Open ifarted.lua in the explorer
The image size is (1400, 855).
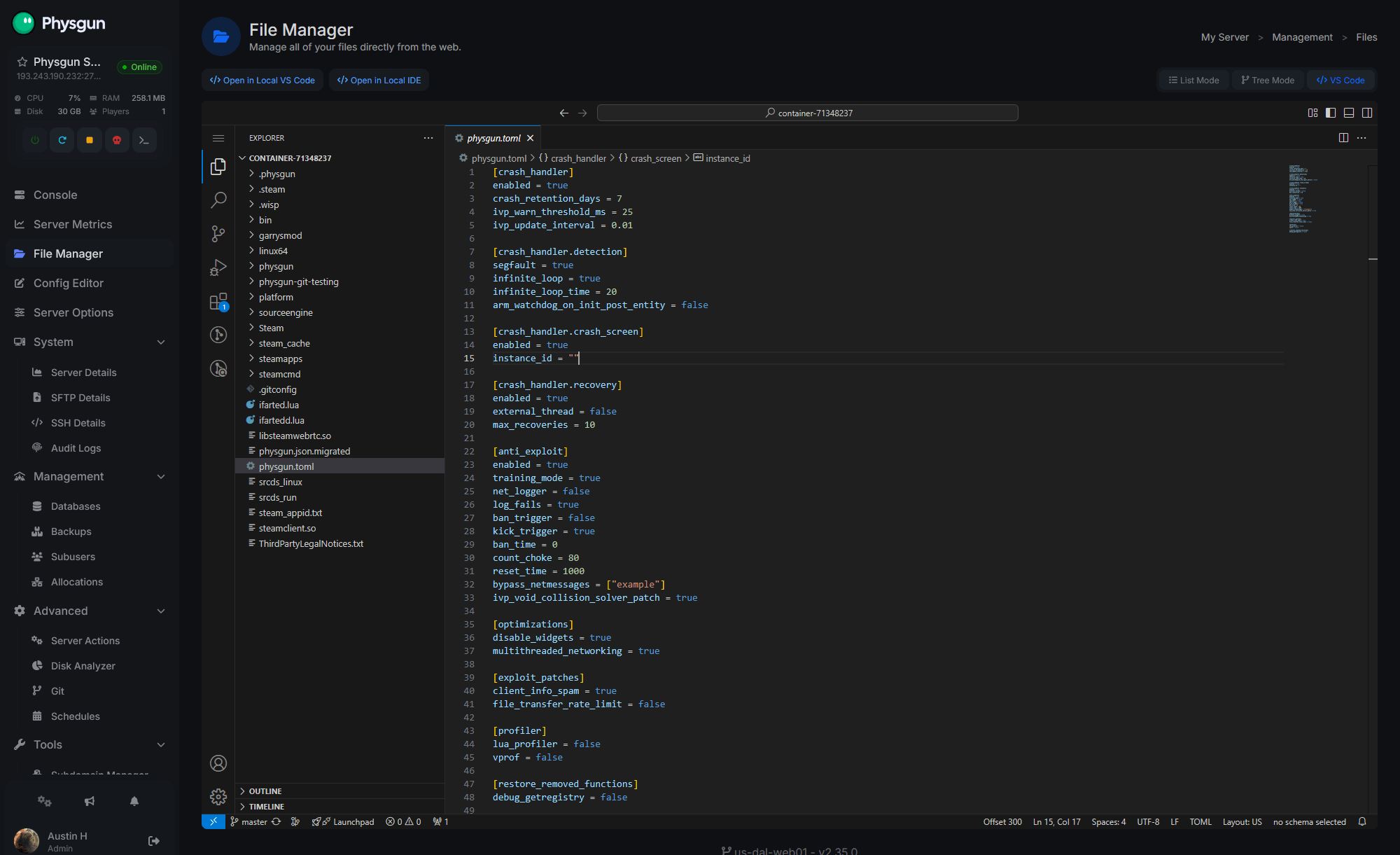(x=340, y=405)
